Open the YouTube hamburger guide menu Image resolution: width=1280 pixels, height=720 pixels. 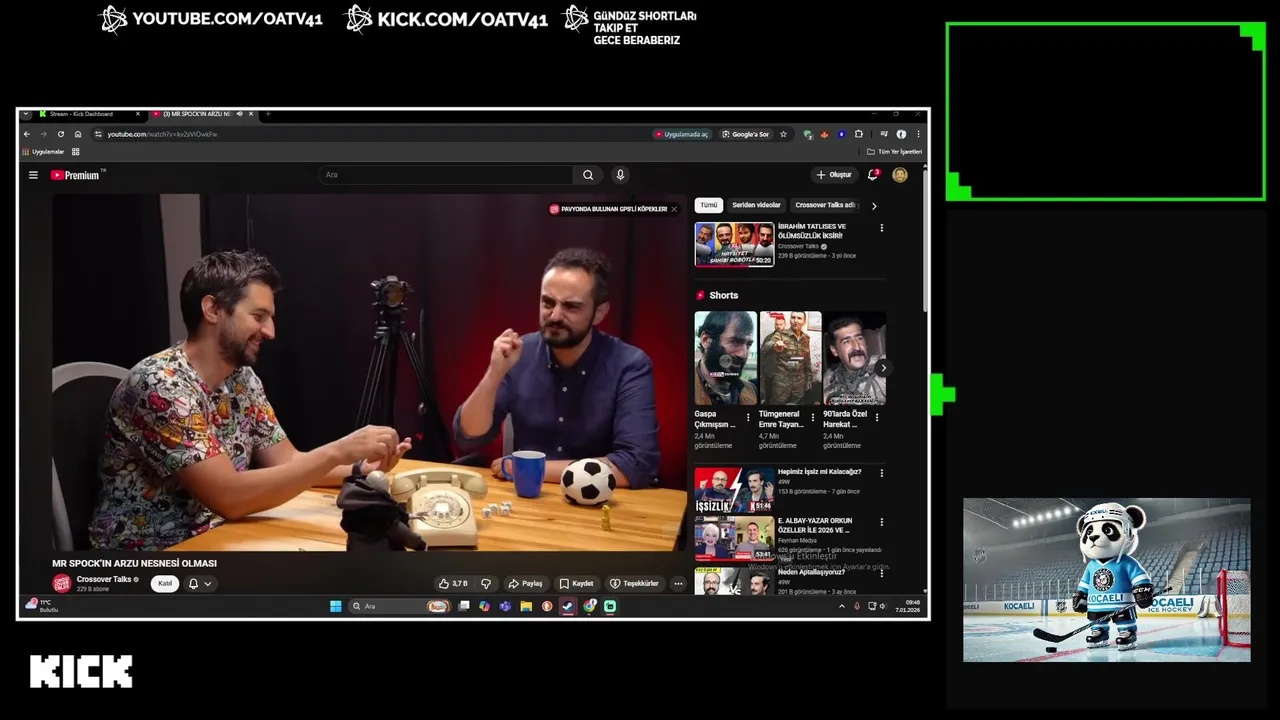click(33, 175)
